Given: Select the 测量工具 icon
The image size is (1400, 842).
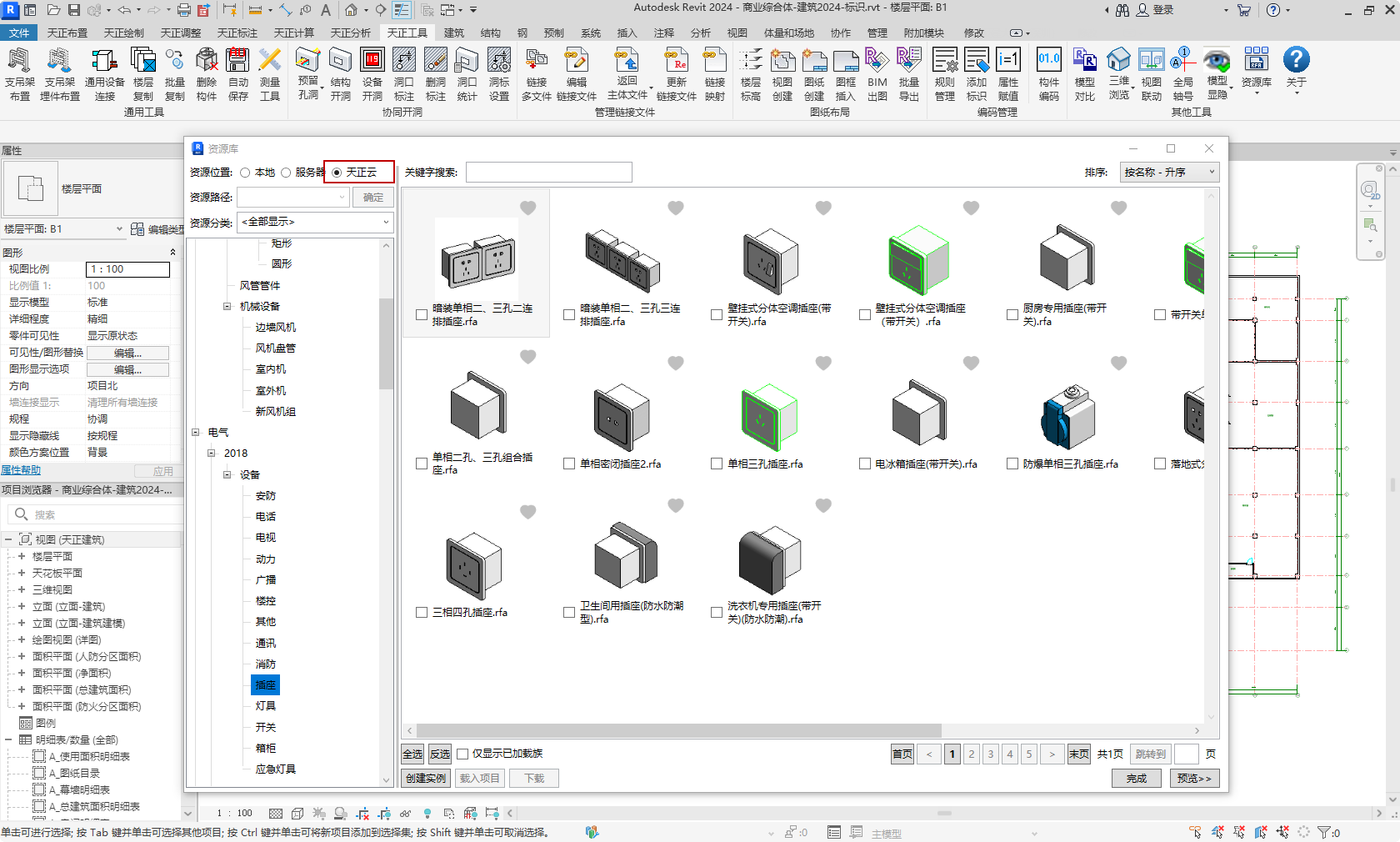Looking at the screenshot, I should pos(270,74).
